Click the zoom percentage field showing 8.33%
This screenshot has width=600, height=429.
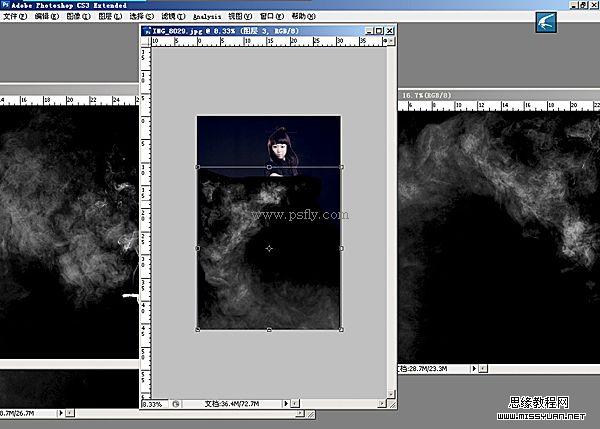[x=153, y=404]
